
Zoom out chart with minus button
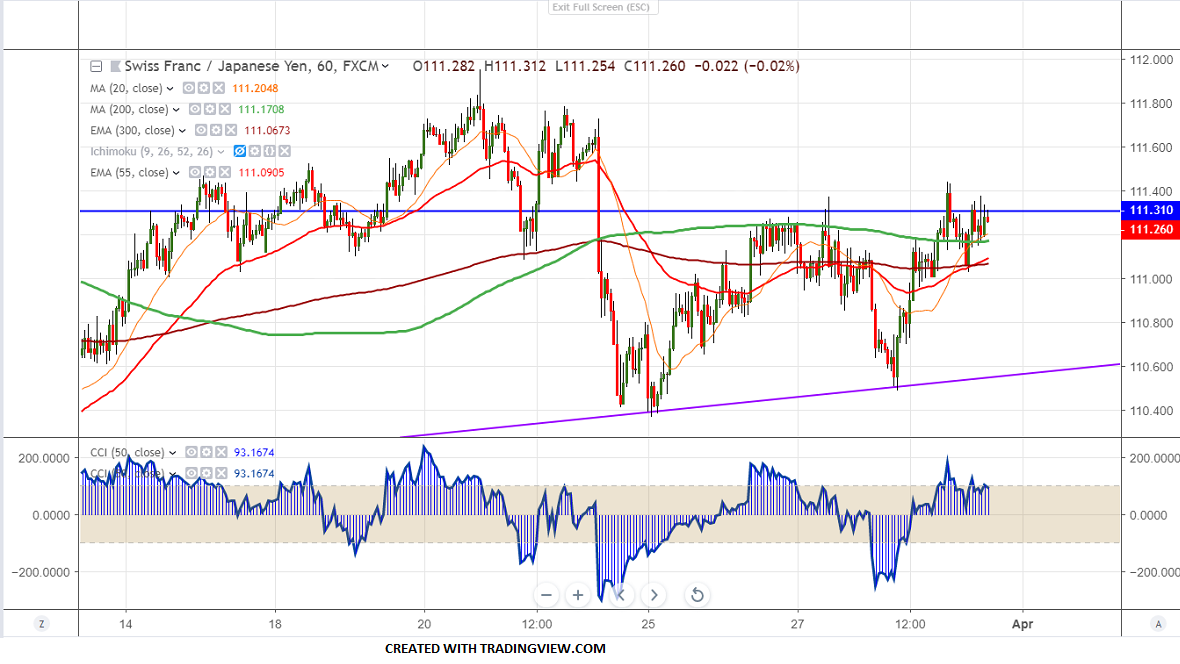point(546,595)
